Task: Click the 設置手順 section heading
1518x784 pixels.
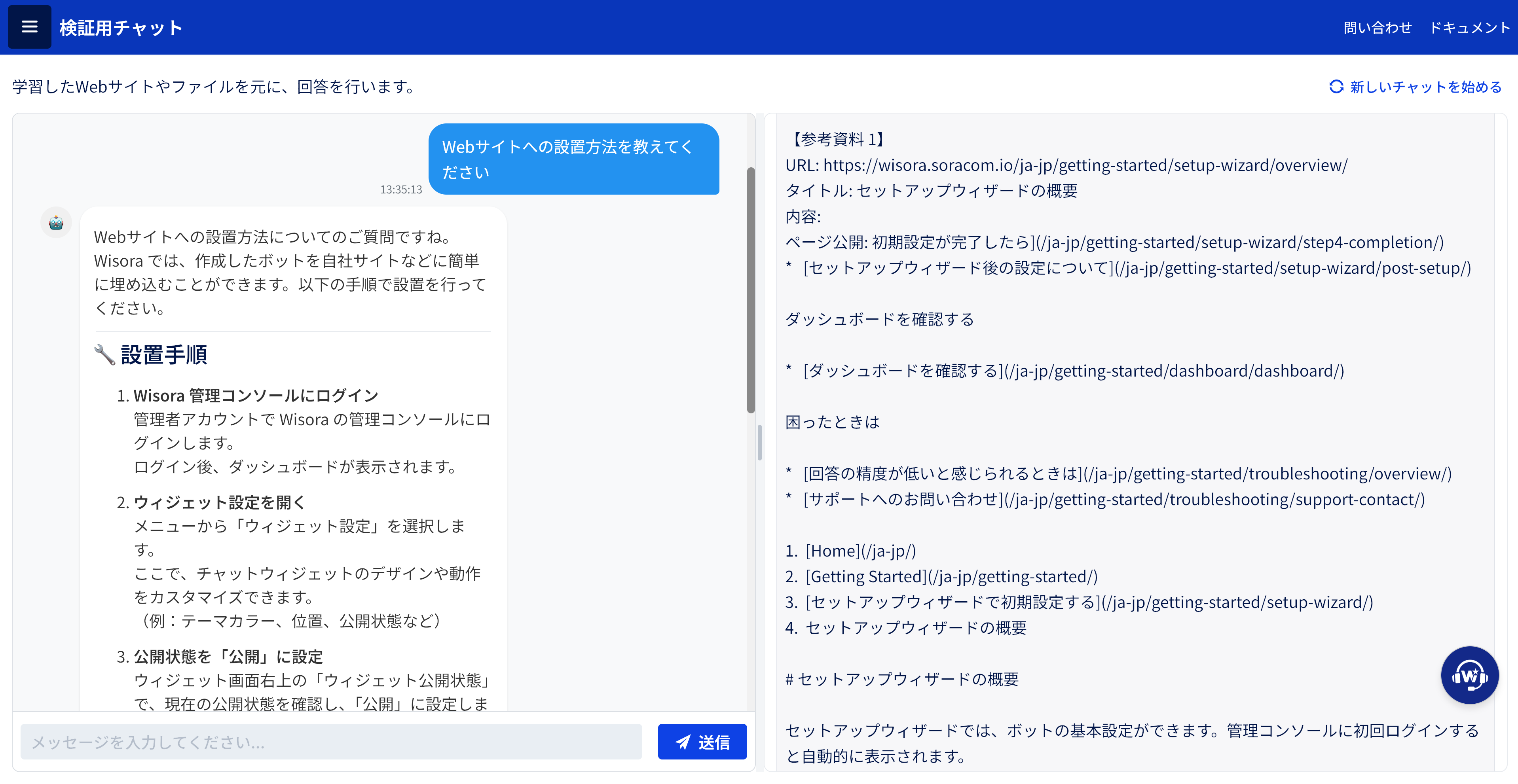Action: (x=164, y=354)
